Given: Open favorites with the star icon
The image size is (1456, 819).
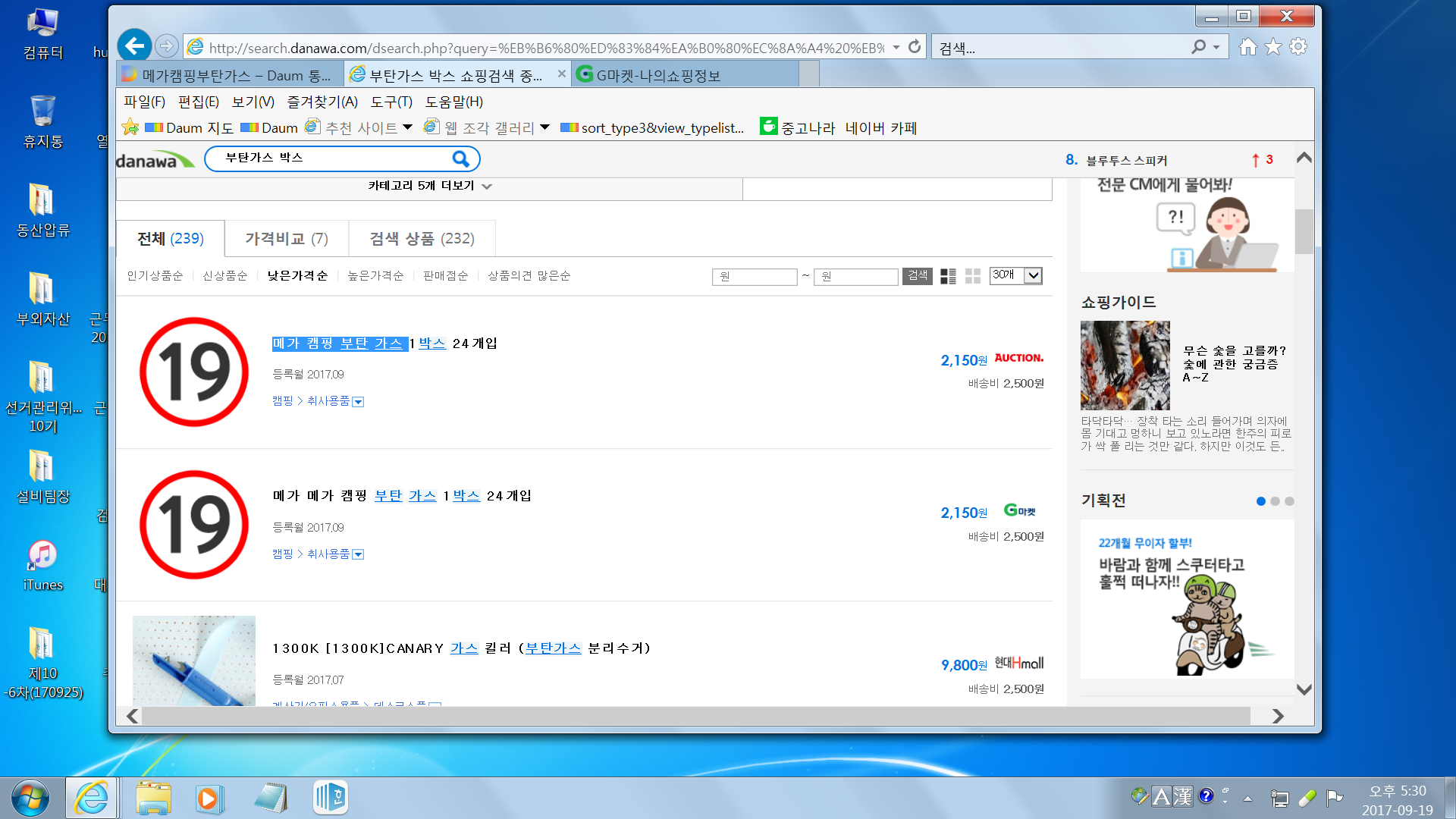Looking at the screenshot, I should pyautogui.click(x=1273, y=47).
